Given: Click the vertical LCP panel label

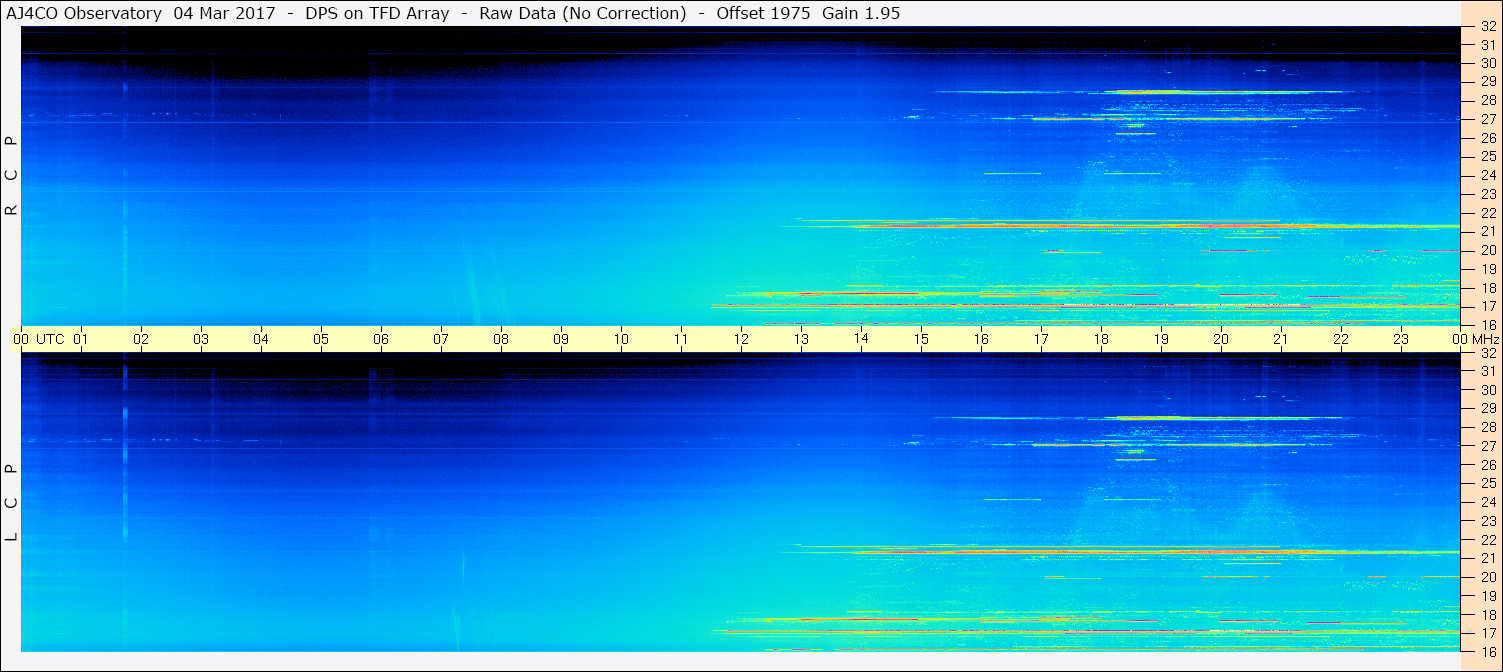Looking at the screenshot, I should 11,501.
